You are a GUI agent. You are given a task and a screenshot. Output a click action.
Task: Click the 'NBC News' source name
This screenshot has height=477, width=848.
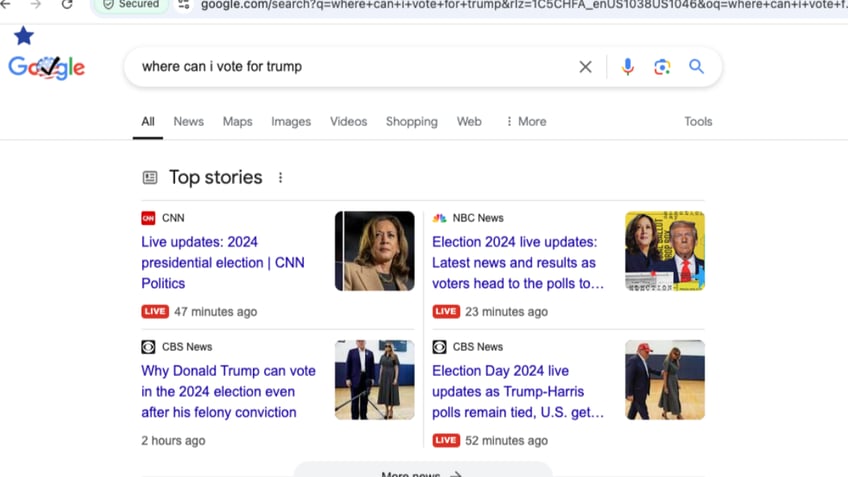478,218
